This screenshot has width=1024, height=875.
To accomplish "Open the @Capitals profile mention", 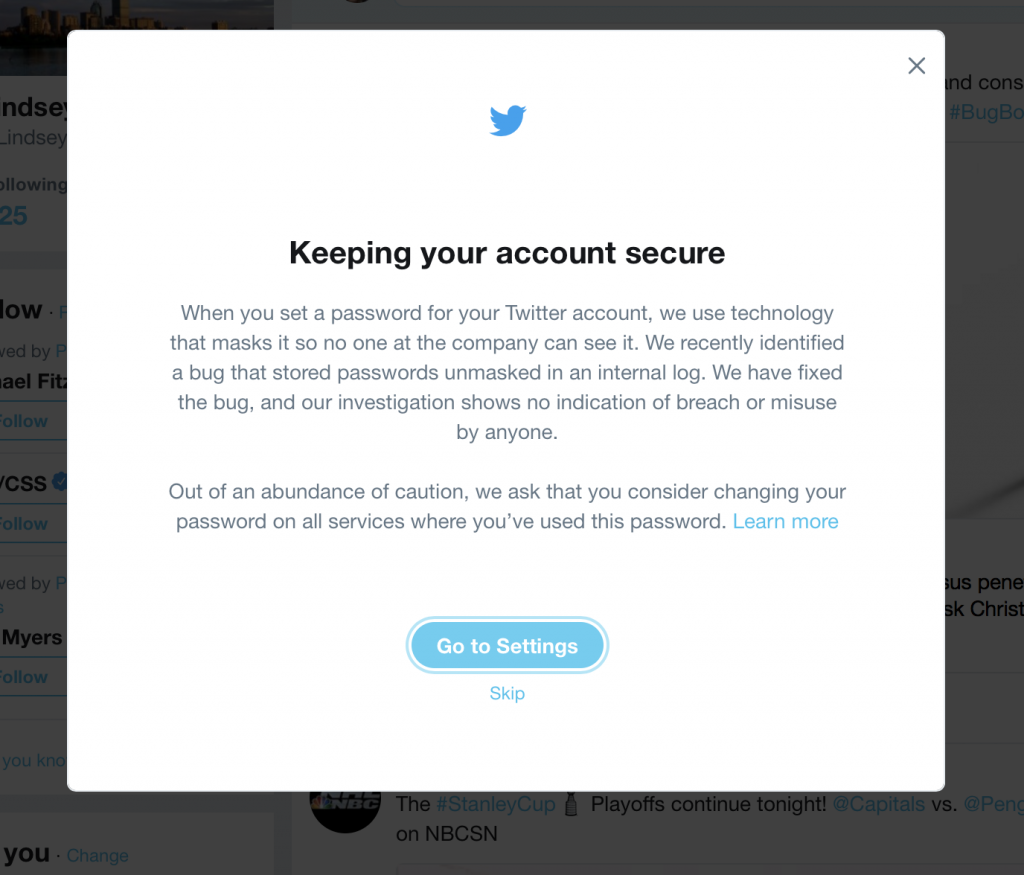I will pos(865,804).
